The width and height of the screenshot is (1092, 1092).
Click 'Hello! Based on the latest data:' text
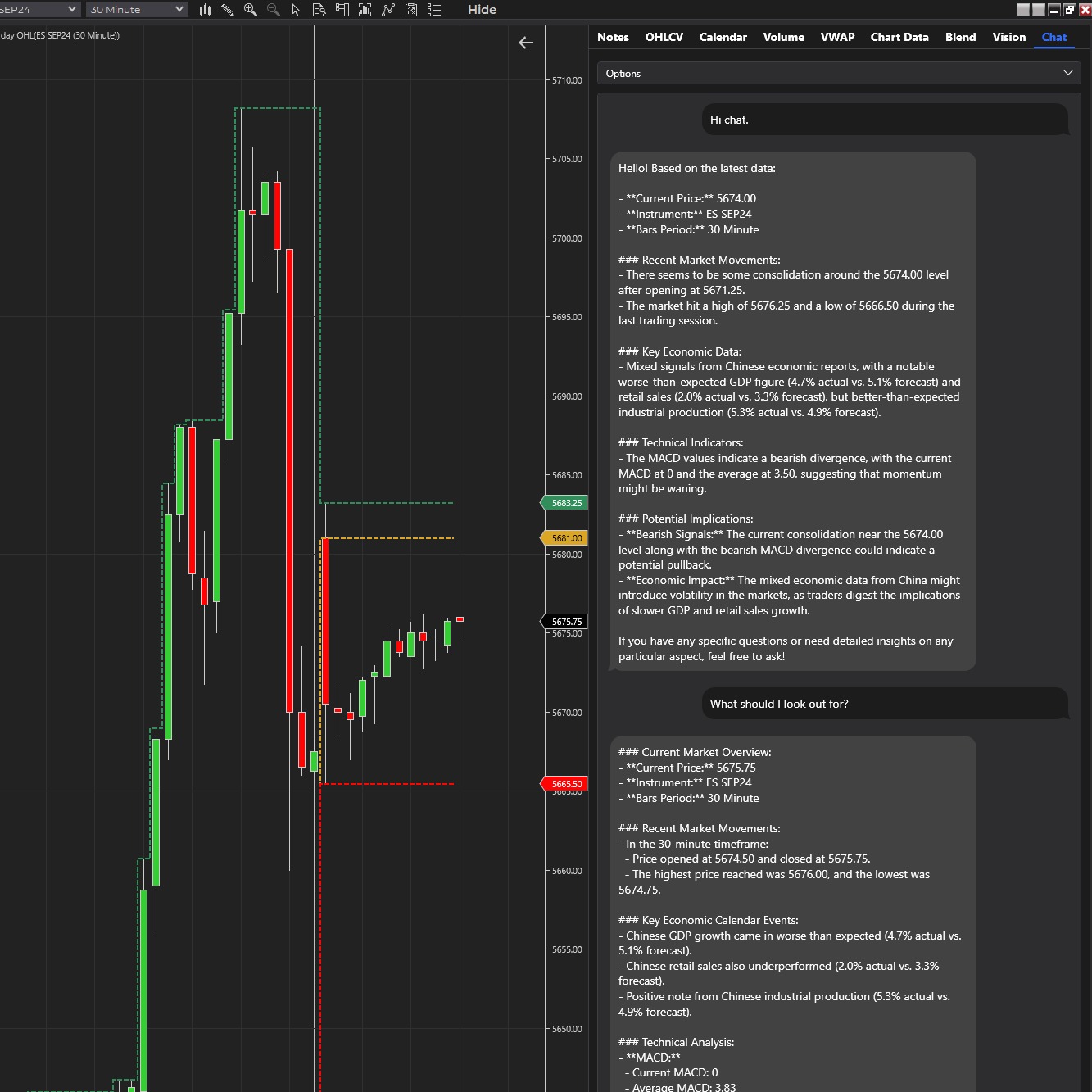(697, 168)
